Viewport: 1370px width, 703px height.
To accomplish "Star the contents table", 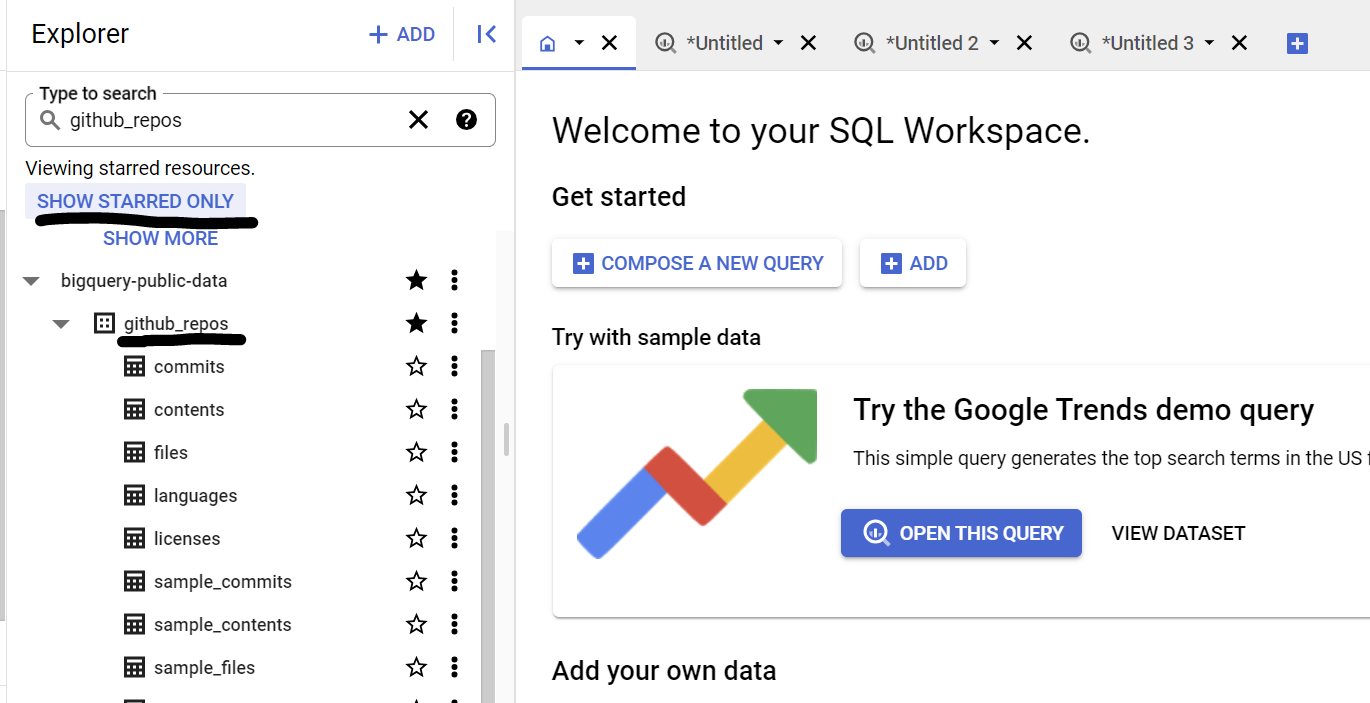I will (x=416, y=409).
